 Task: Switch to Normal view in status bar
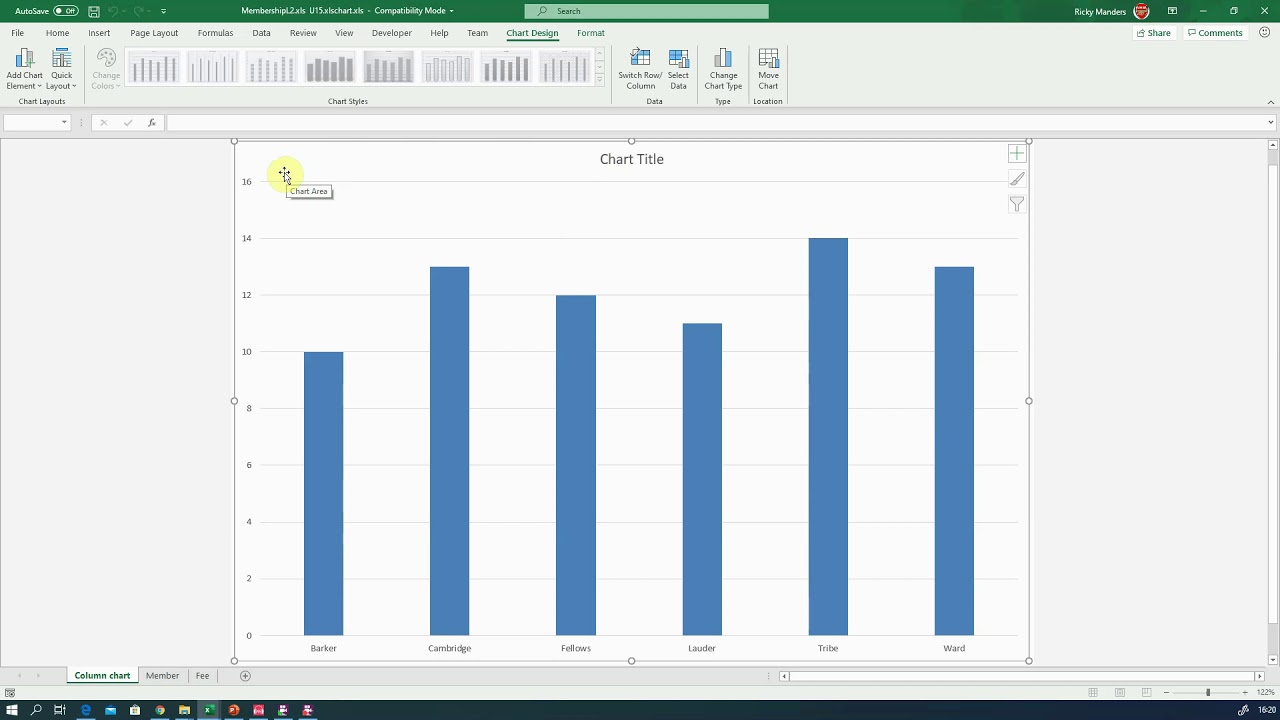tap(1093, 692)
